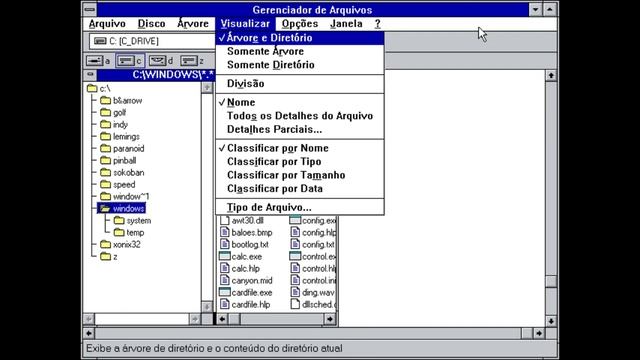Screen dimensions: 640x360
Task: Open the Arquivo menu
Action: pos(107,24)
